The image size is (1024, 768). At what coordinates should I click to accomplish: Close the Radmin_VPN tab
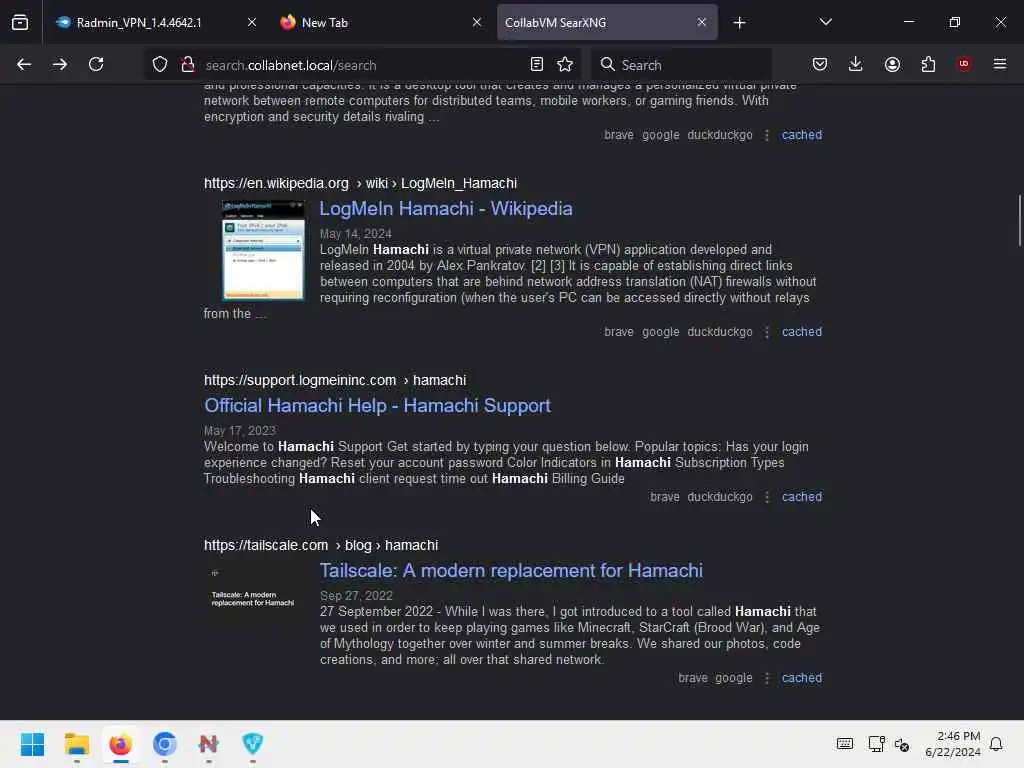[252, 22]
